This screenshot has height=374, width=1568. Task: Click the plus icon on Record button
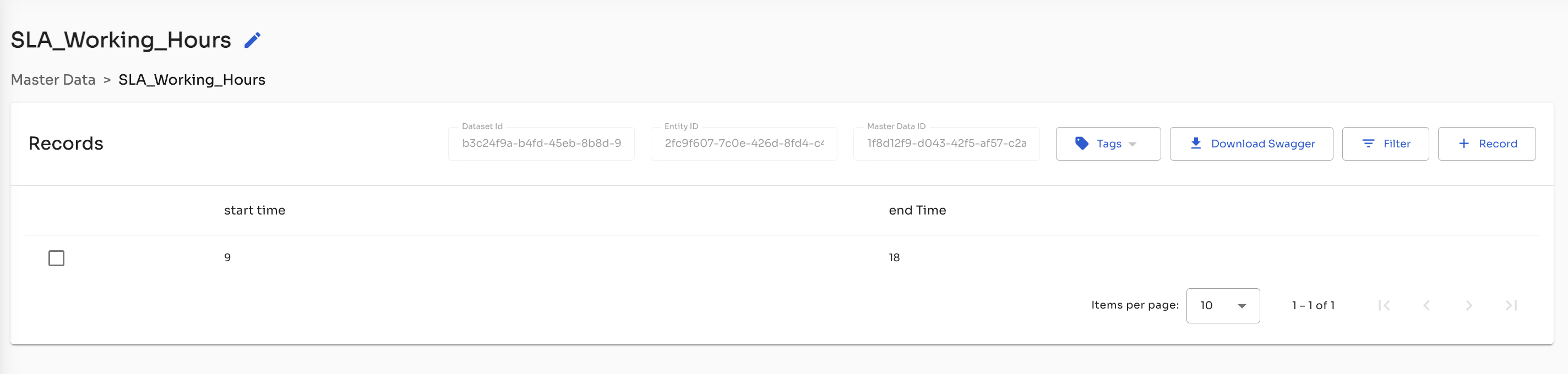pyautogui.click(x=1464, y=144)
